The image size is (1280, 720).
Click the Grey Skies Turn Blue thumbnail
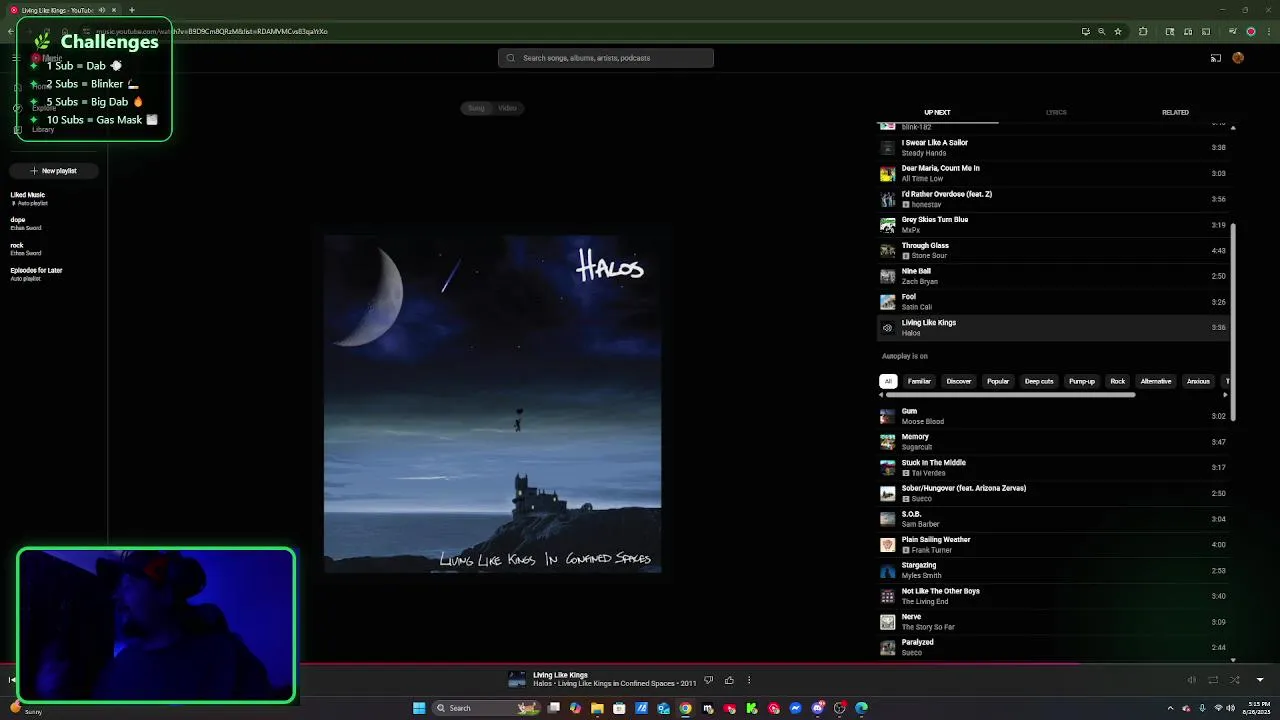coord(887,225)
